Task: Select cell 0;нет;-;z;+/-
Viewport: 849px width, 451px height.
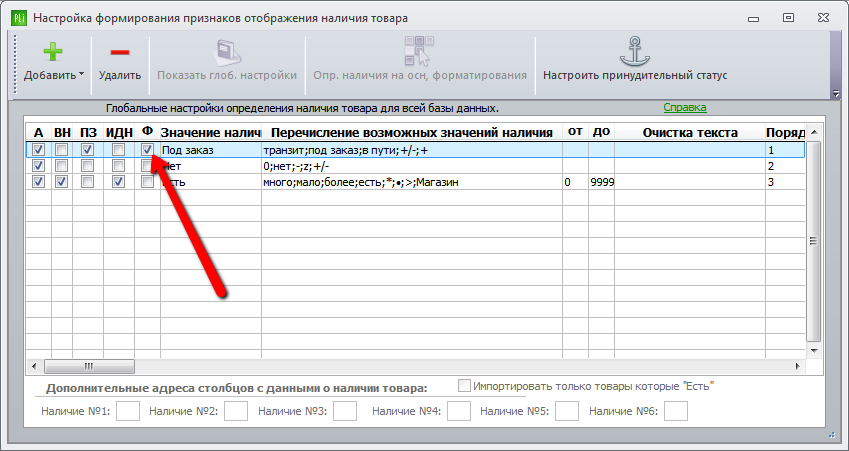Action: [x=412, y=166]
